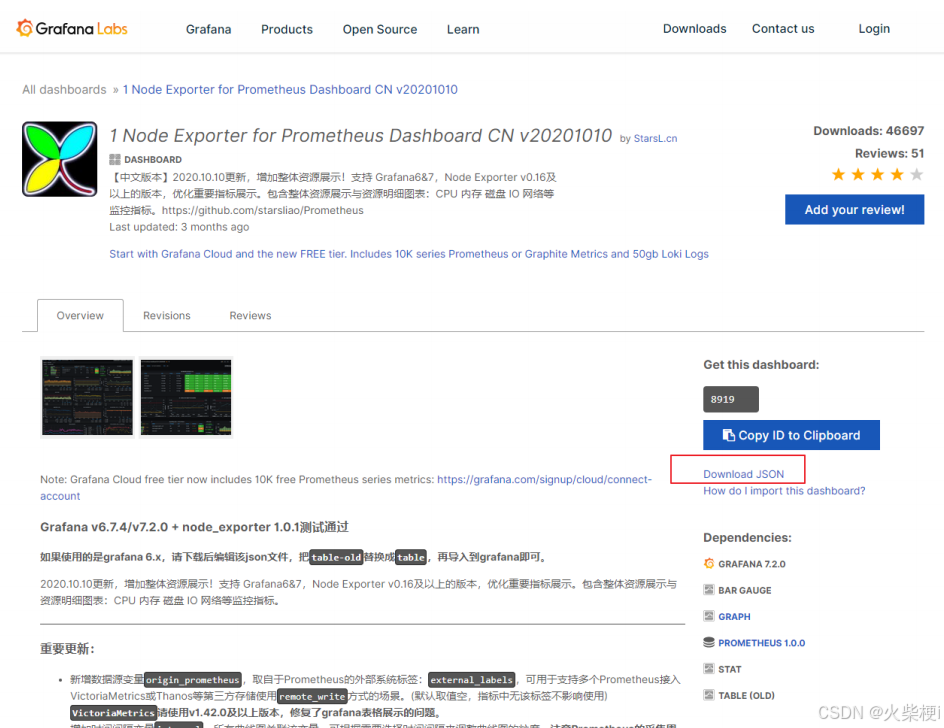Open the dashboard's butterfly logo image
Viewport: 944px width, 728px height.
[60, 159]
